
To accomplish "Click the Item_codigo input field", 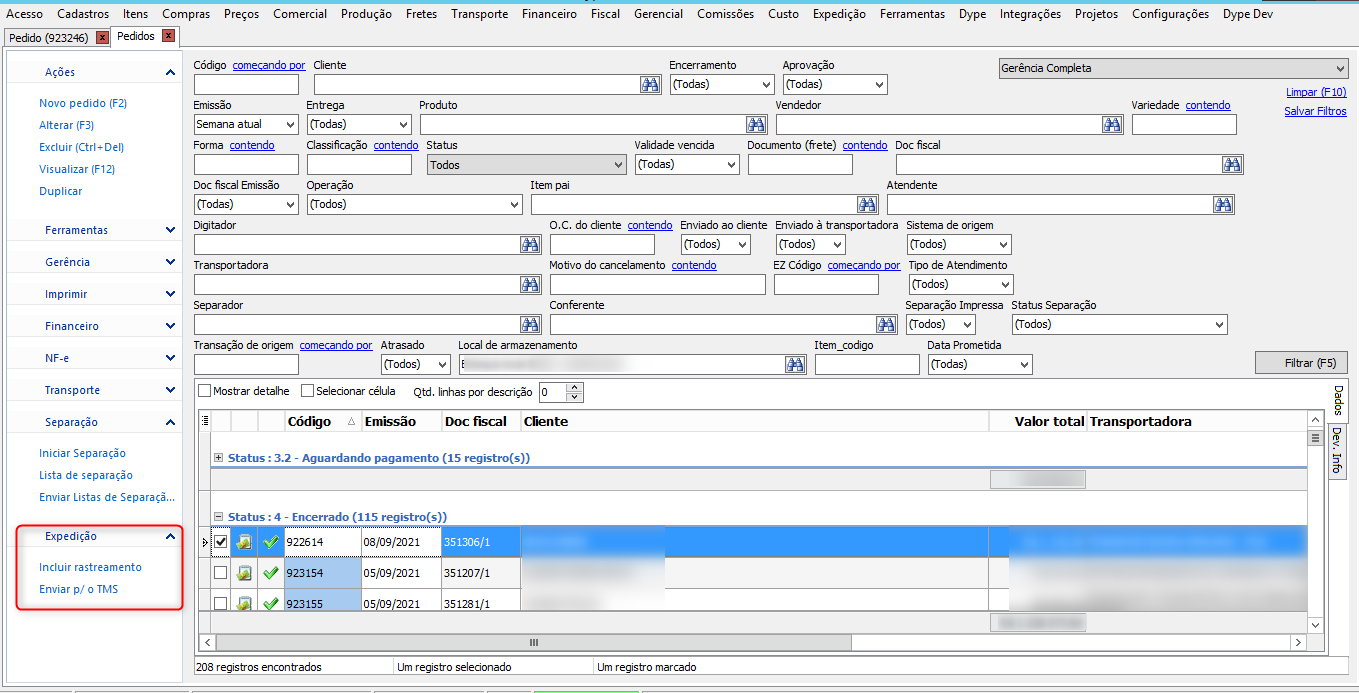I will tap(867, 365).
